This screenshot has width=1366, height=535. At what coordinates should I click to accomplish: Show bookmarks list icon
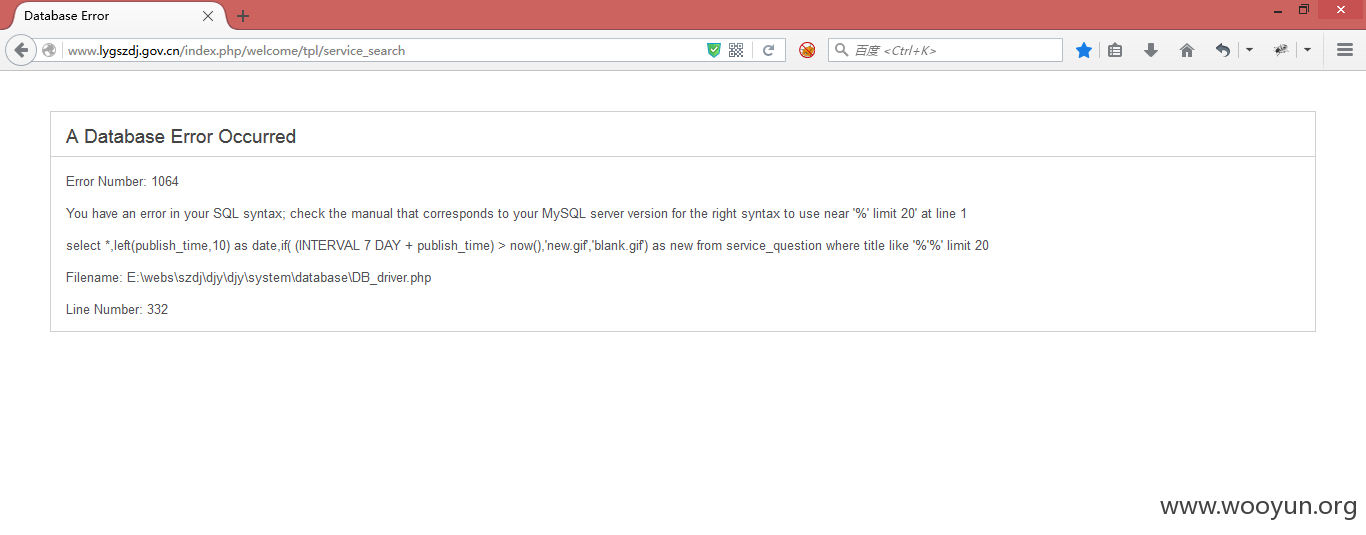[1115, 50]
